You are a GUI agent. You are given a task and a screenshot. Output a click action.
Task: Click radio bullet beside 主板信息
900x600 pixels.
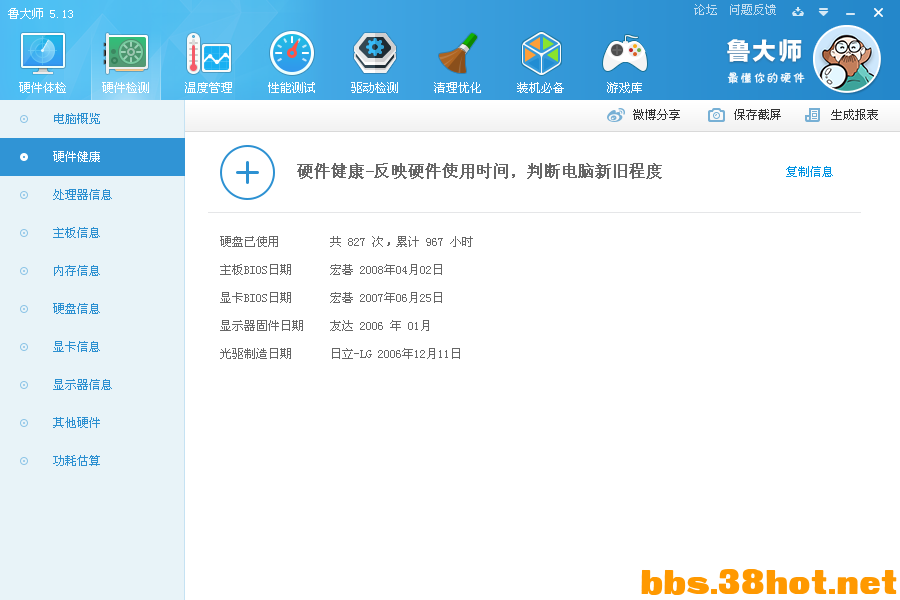coord(24,233)
